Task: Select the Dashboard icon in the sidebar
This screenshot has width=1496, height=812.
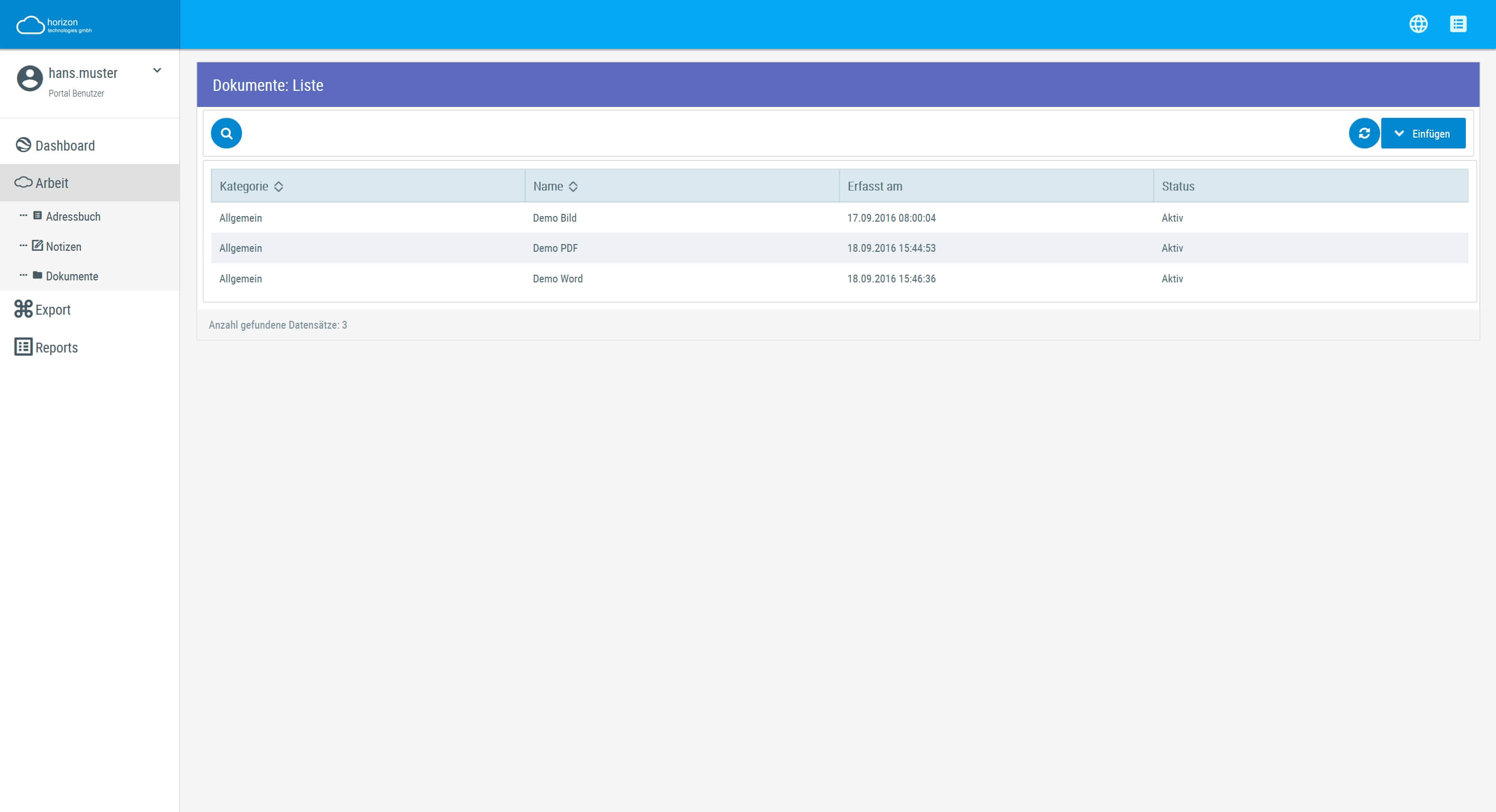Action: (x=23, y=144)
